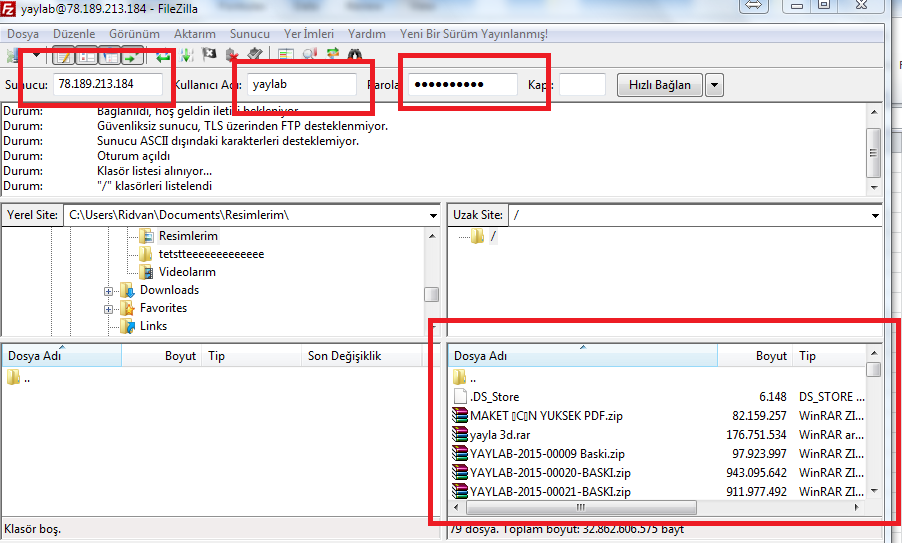Image resolution: width=902 pixels, height=543 pixels.
Task: Toggle synchronized browsing icon
Action: pyautogui.click(x=332, y=55)
